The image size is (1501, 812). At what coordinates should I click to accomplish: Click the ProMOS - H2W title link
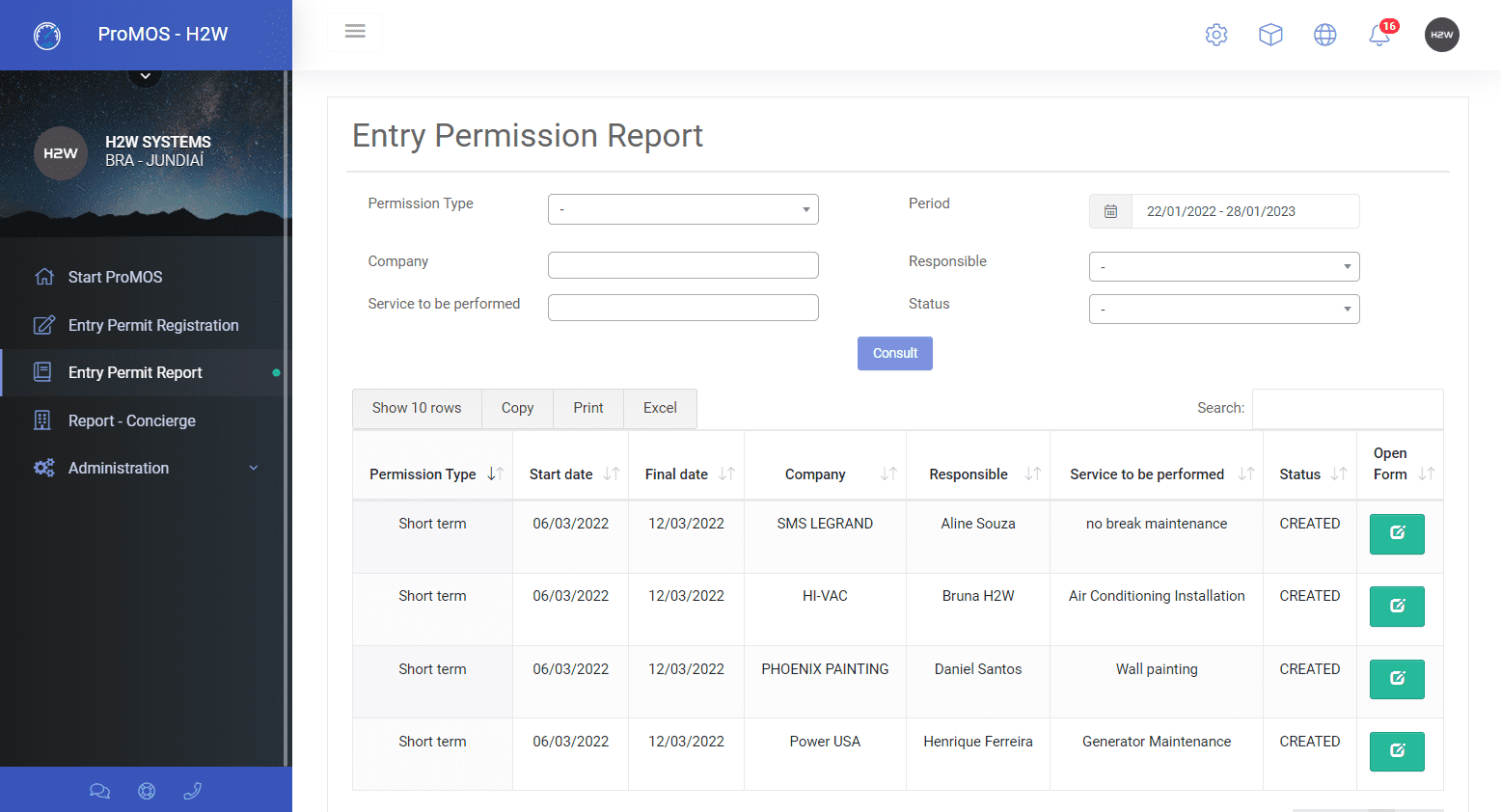coord(163,34)
